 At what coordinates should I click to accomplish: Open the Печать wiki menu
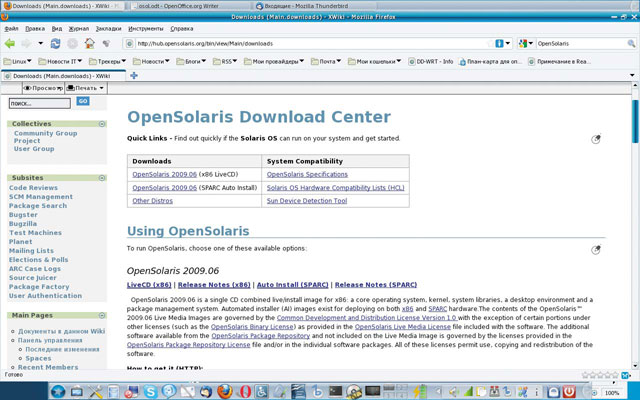pos(86,88)
